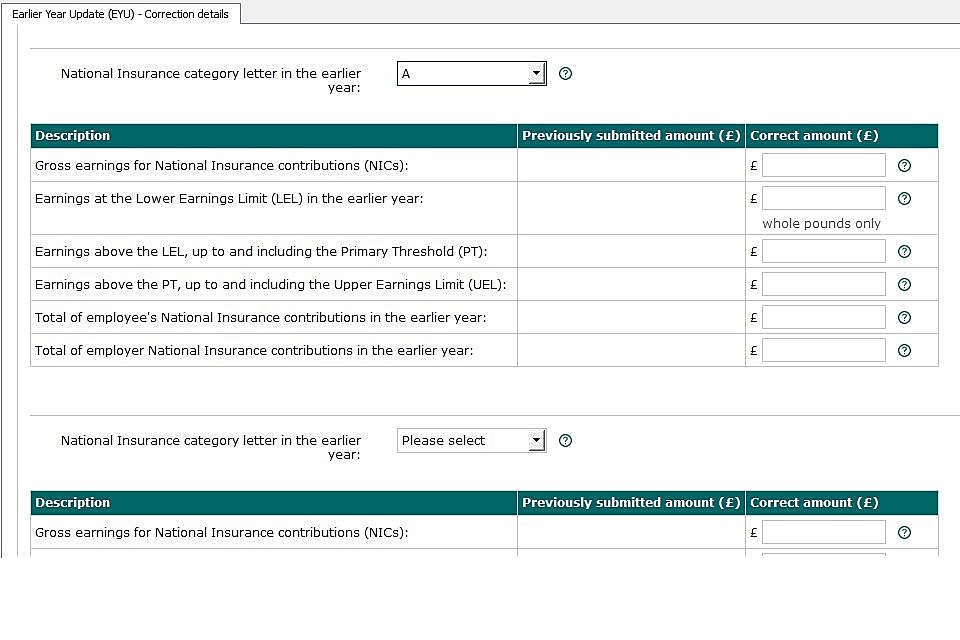Click the field for earnings up to Primary Threshold
Viewport: 960px width, 640px height.
pyautogui.click(x=823, y=251)
